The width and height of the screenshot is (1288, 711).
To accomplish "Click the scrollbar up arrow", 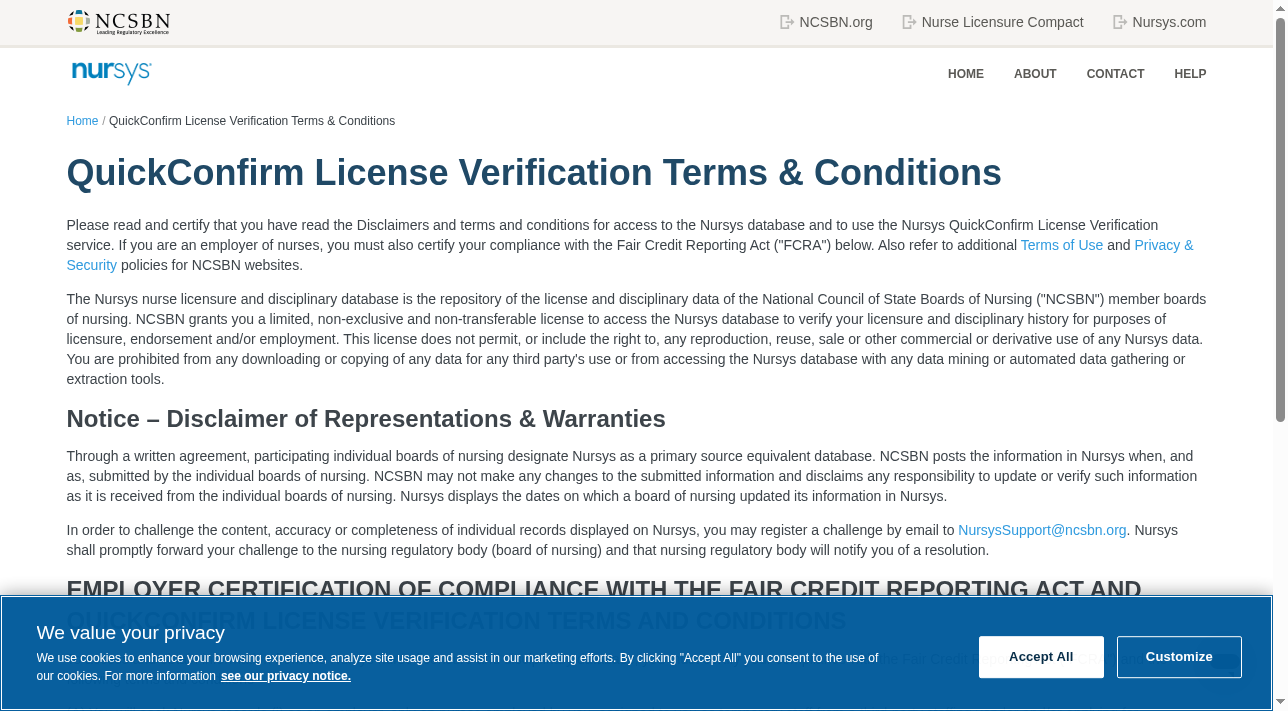I will (1280, 8).
